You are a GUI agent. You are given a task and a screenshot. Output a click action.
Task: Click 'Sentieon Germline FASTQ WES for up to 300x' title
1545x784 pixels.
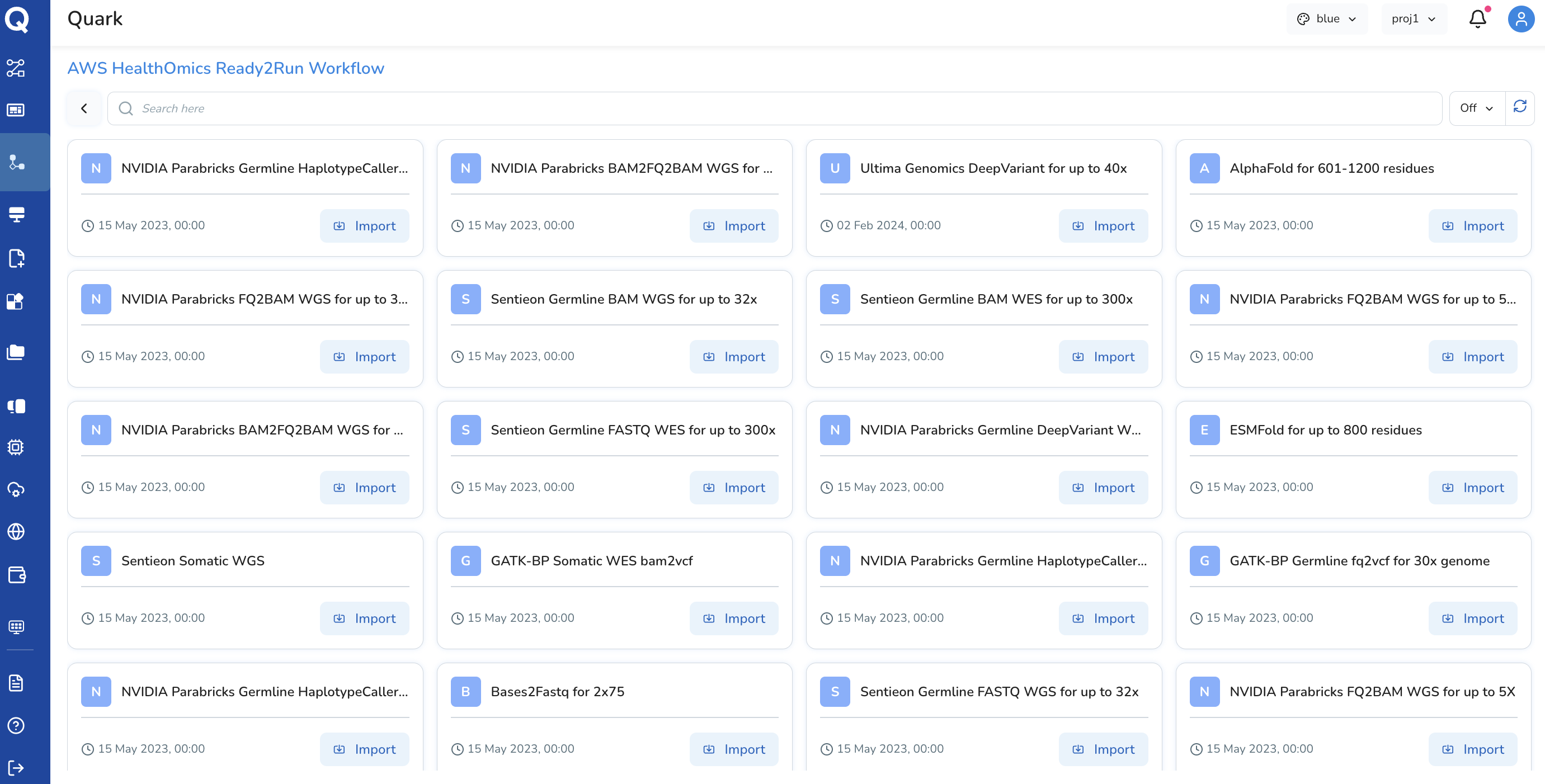point(633,431)
